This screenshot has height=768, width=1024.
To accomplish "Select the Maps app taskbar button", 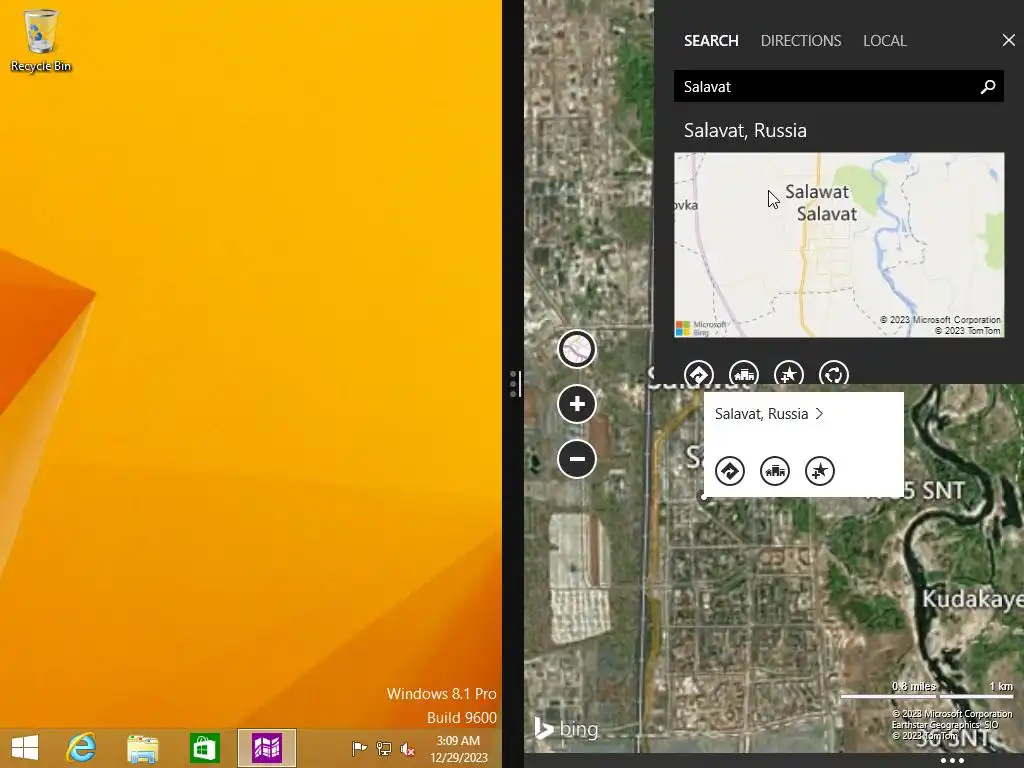I will [x=266, y=748].
